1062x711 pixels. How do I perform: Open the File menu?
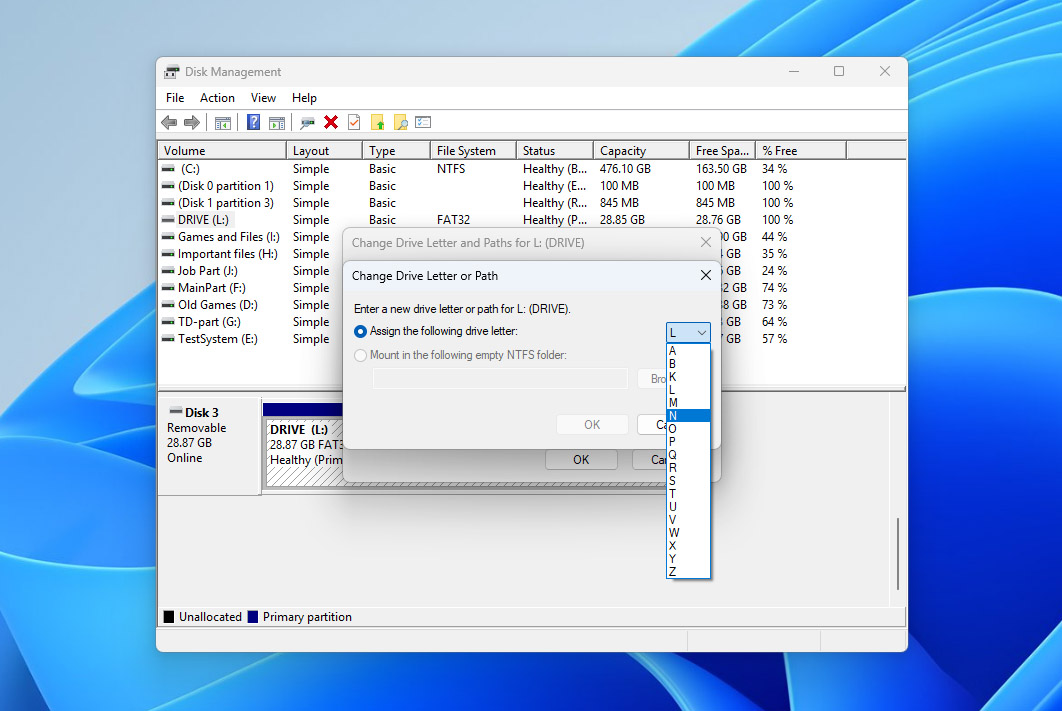[175, 98]
